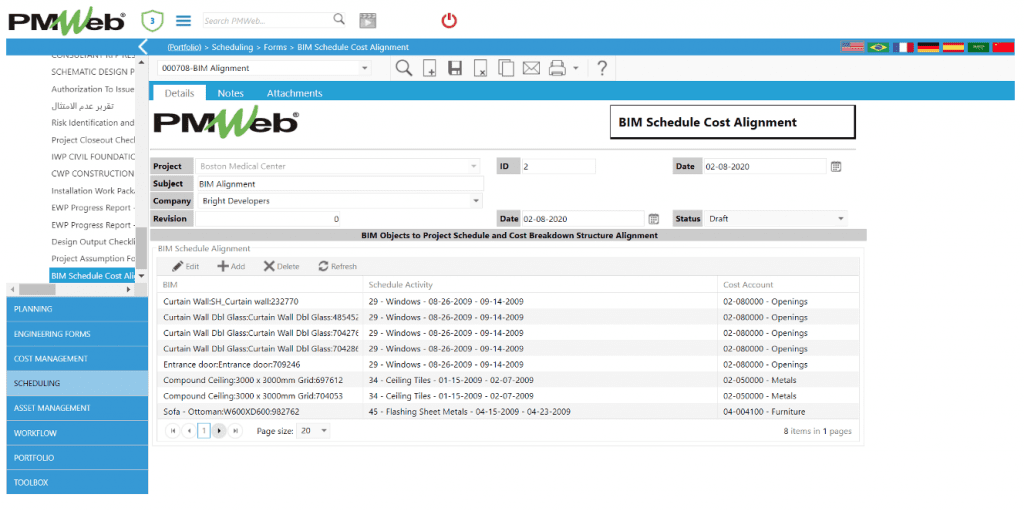Go to first page of grid pager
The width and height of the screenshot is (1024, 511).
coord(173,431)
